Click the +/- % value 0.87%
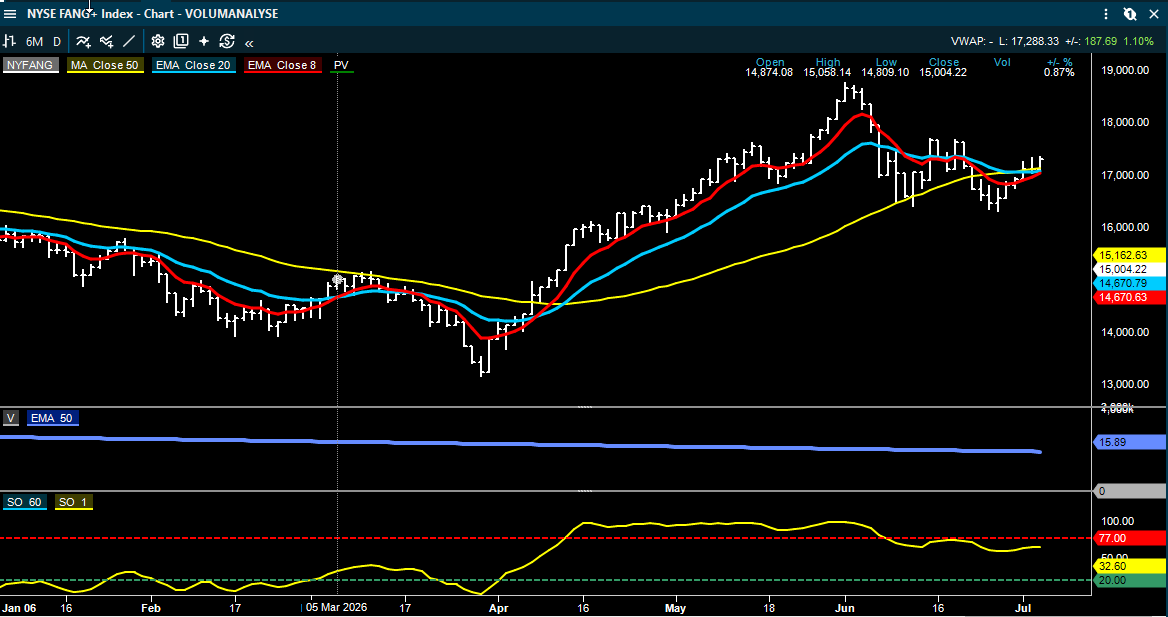Viewport: 1168px width, 617px height. tap(1059, 72)
